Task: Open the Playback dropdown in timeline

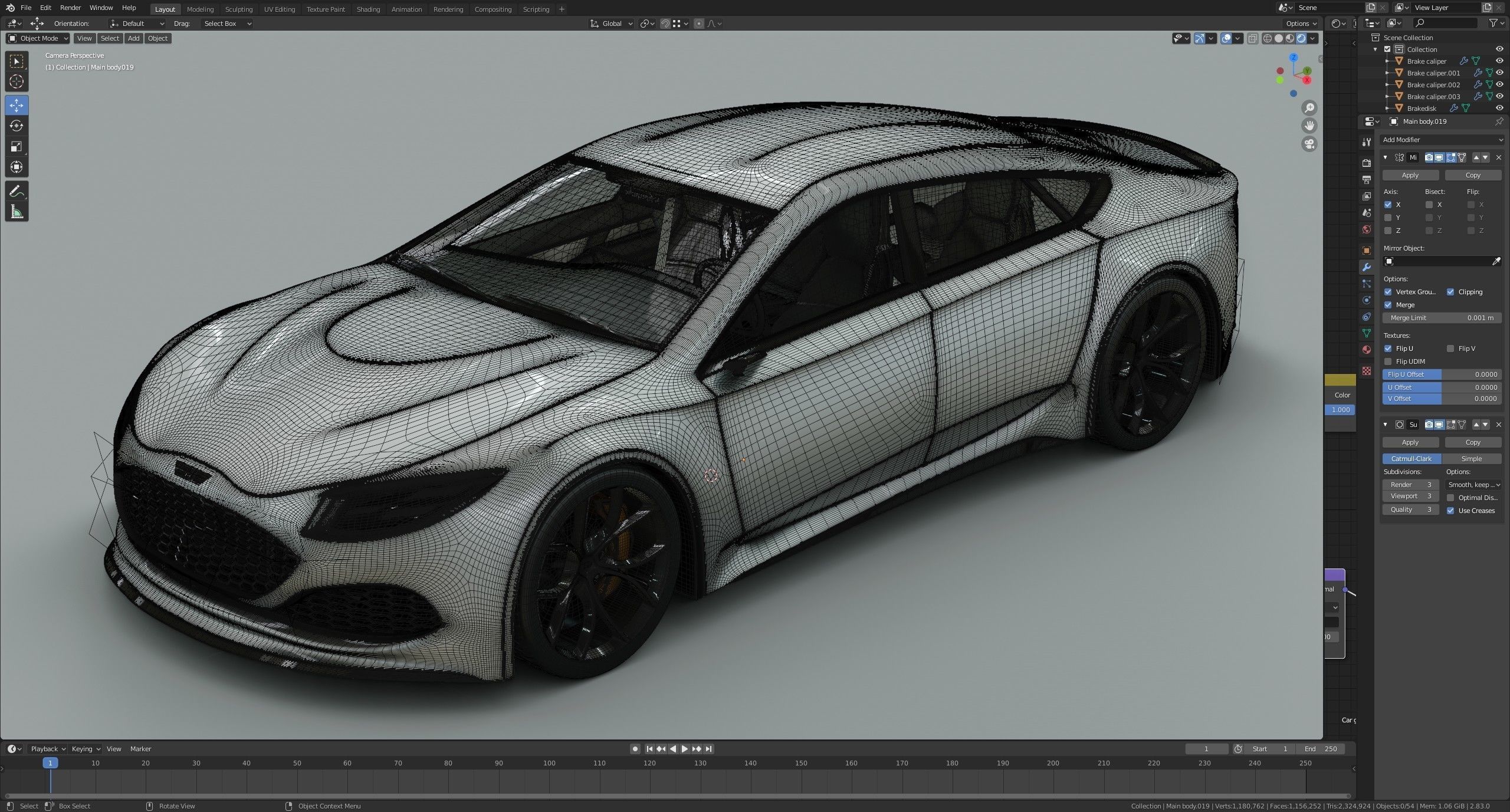Action: pos(47,749)
